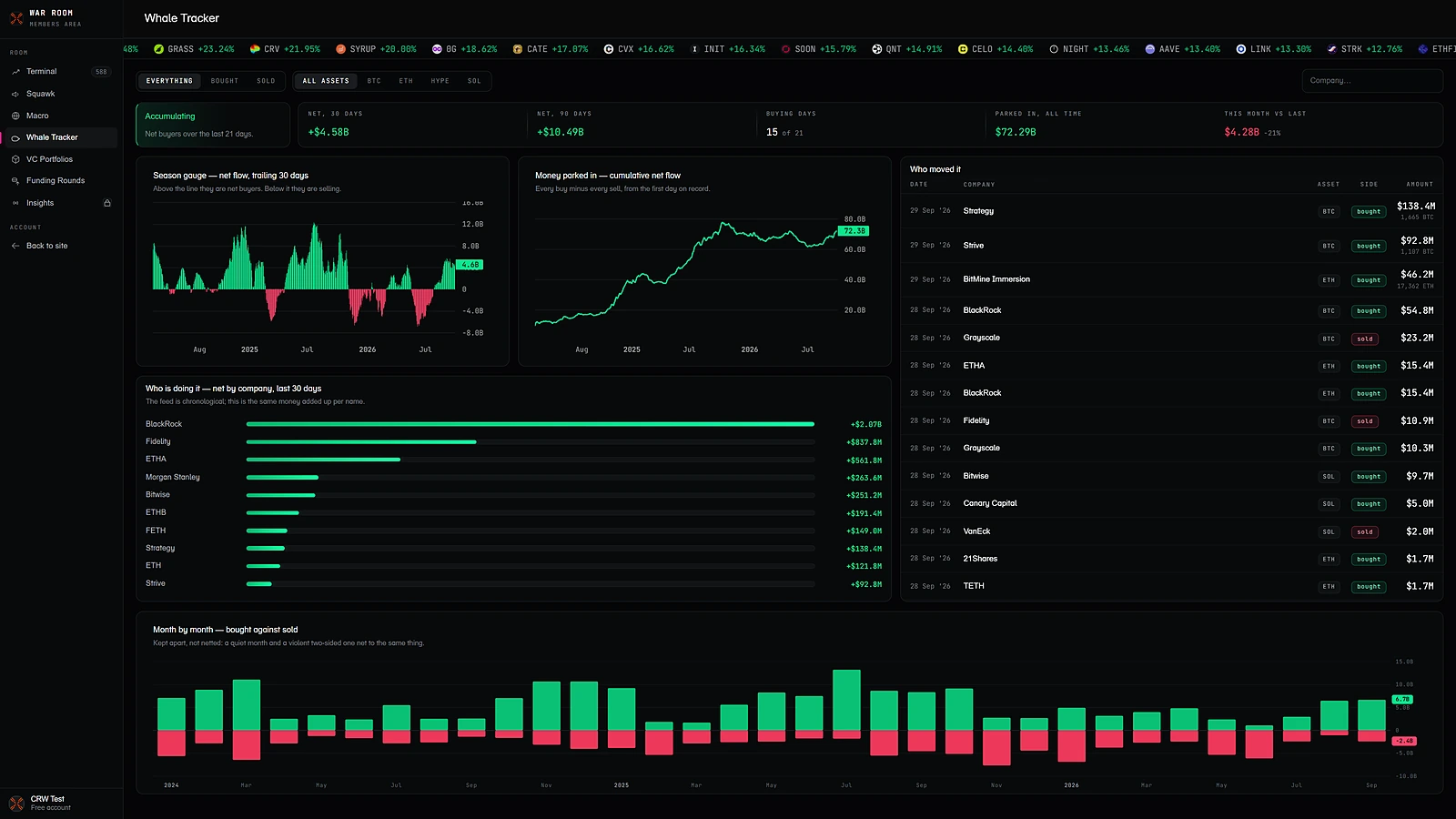Open Terminal from the sidebar icon
The image size is (1456, 819).
pos(15,72)
